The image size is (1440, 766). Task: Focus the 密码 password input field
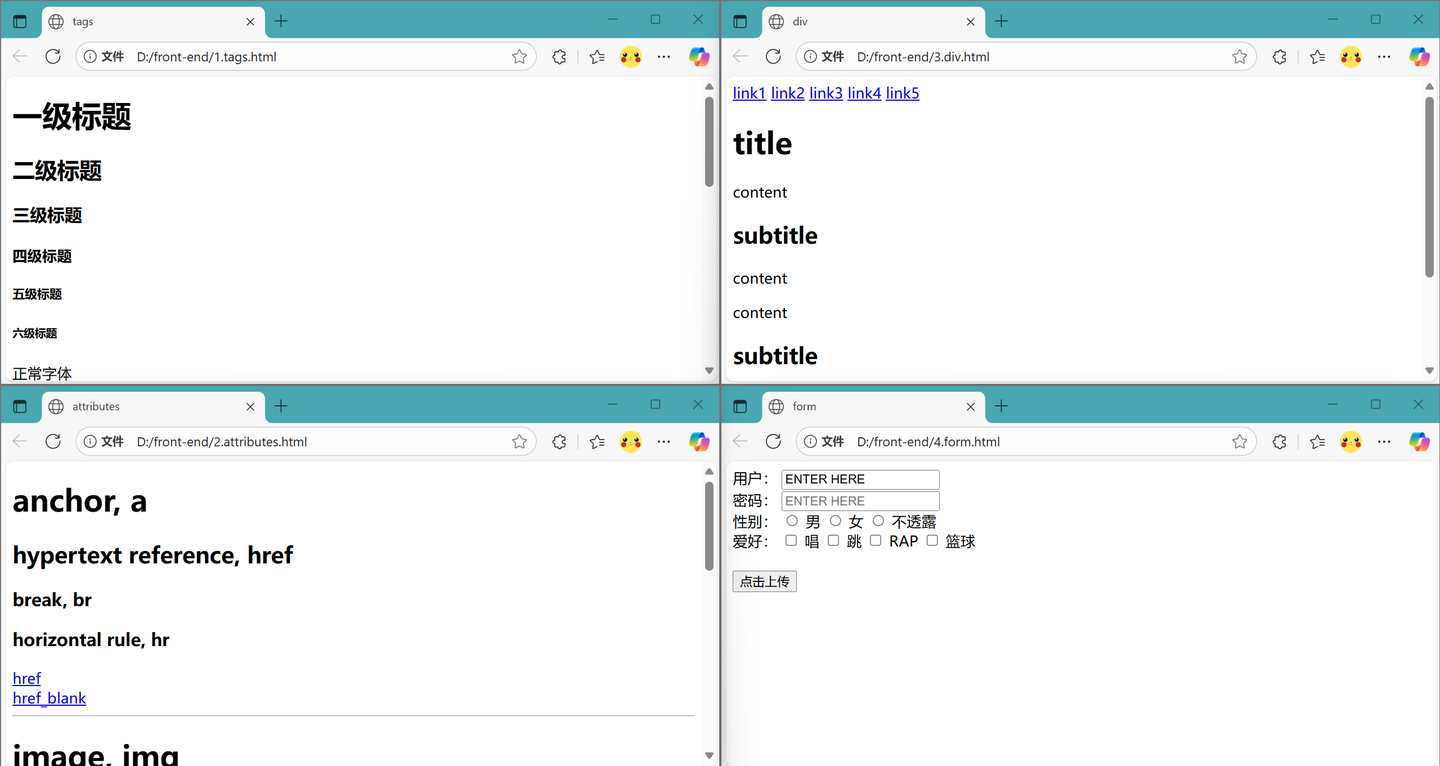pos(860,501)
